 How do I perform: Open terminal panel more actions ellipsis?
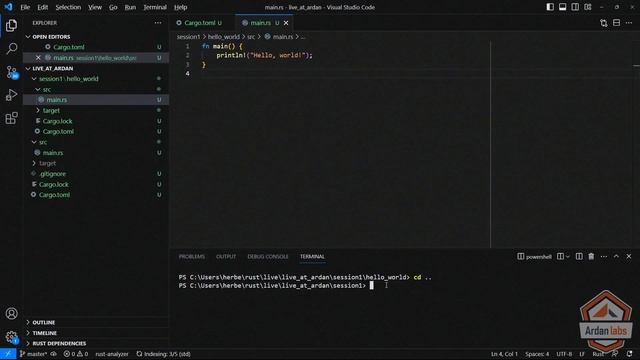pos(604,256)
